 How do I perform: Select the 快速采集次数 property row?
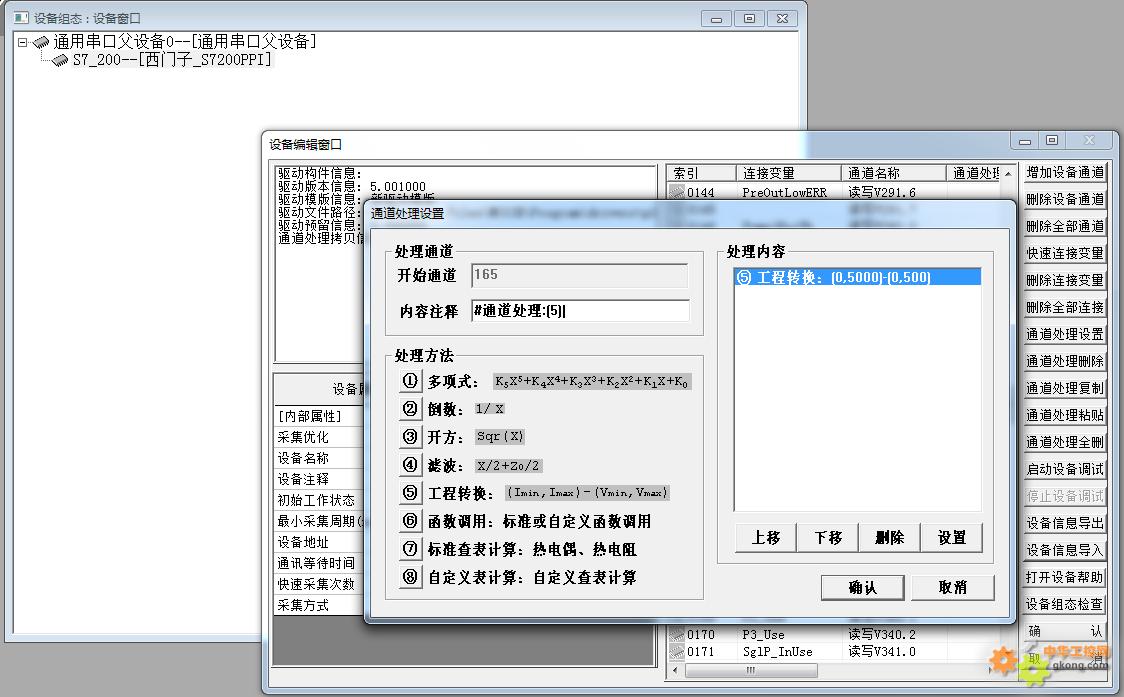pos(319,584)
